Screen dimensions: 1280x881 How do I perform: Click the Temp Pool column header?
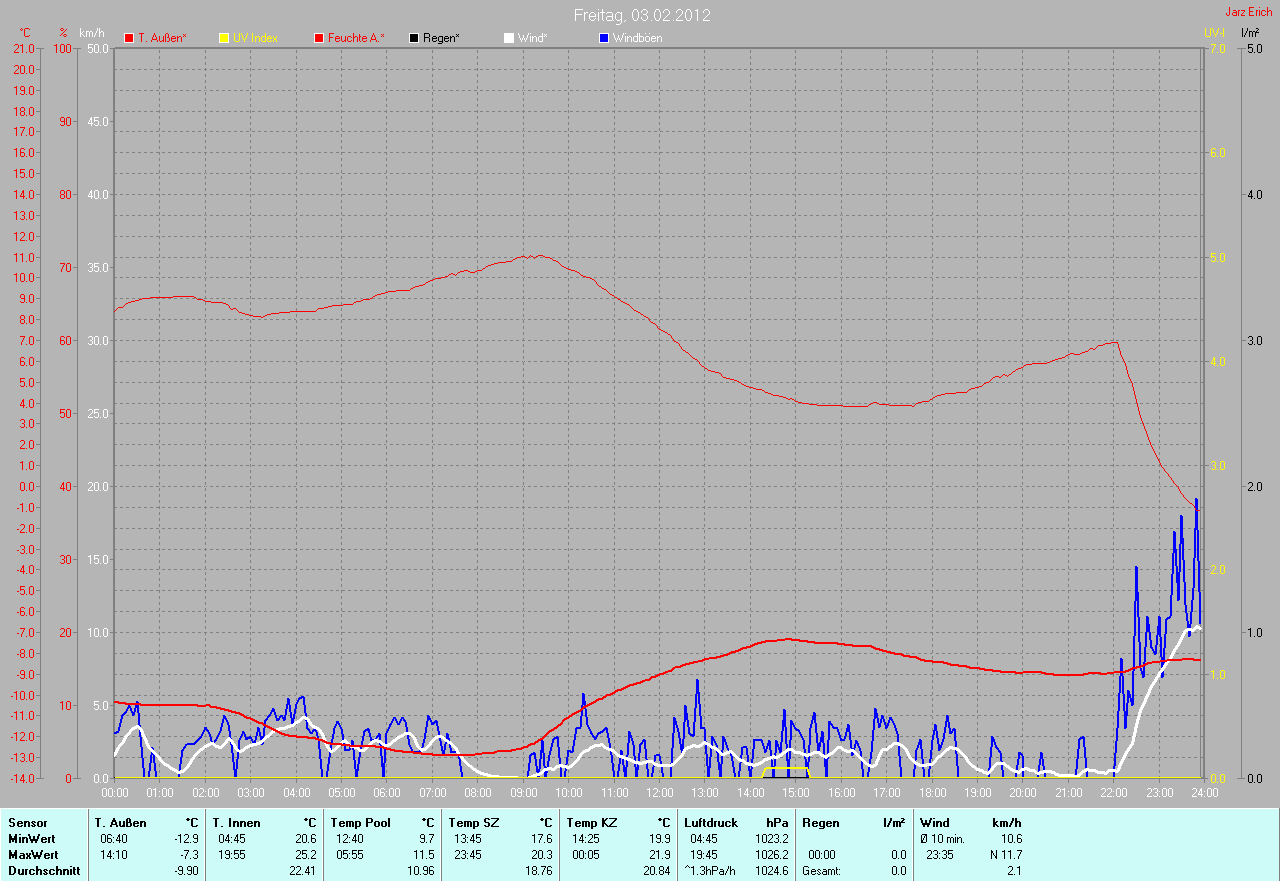[360, 823]
